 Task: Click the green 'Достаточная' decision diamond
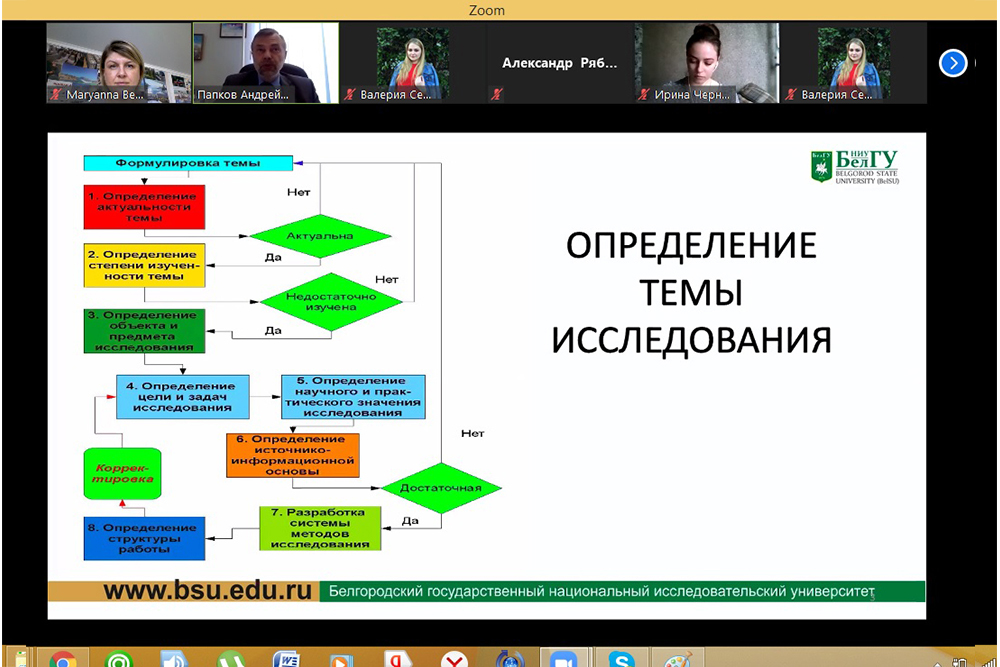click(441, 488)
